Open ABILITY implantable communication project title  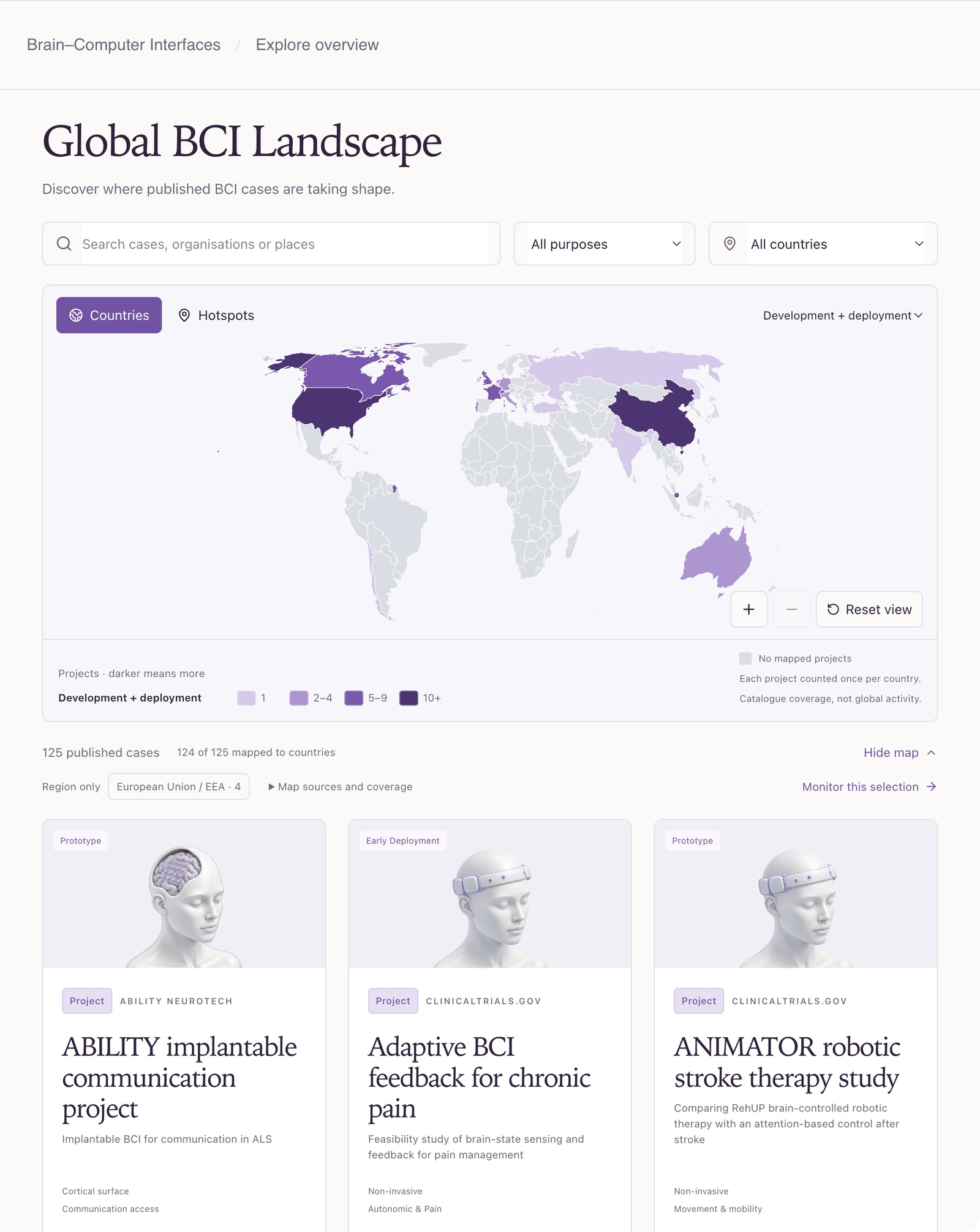click(179, 1078)
